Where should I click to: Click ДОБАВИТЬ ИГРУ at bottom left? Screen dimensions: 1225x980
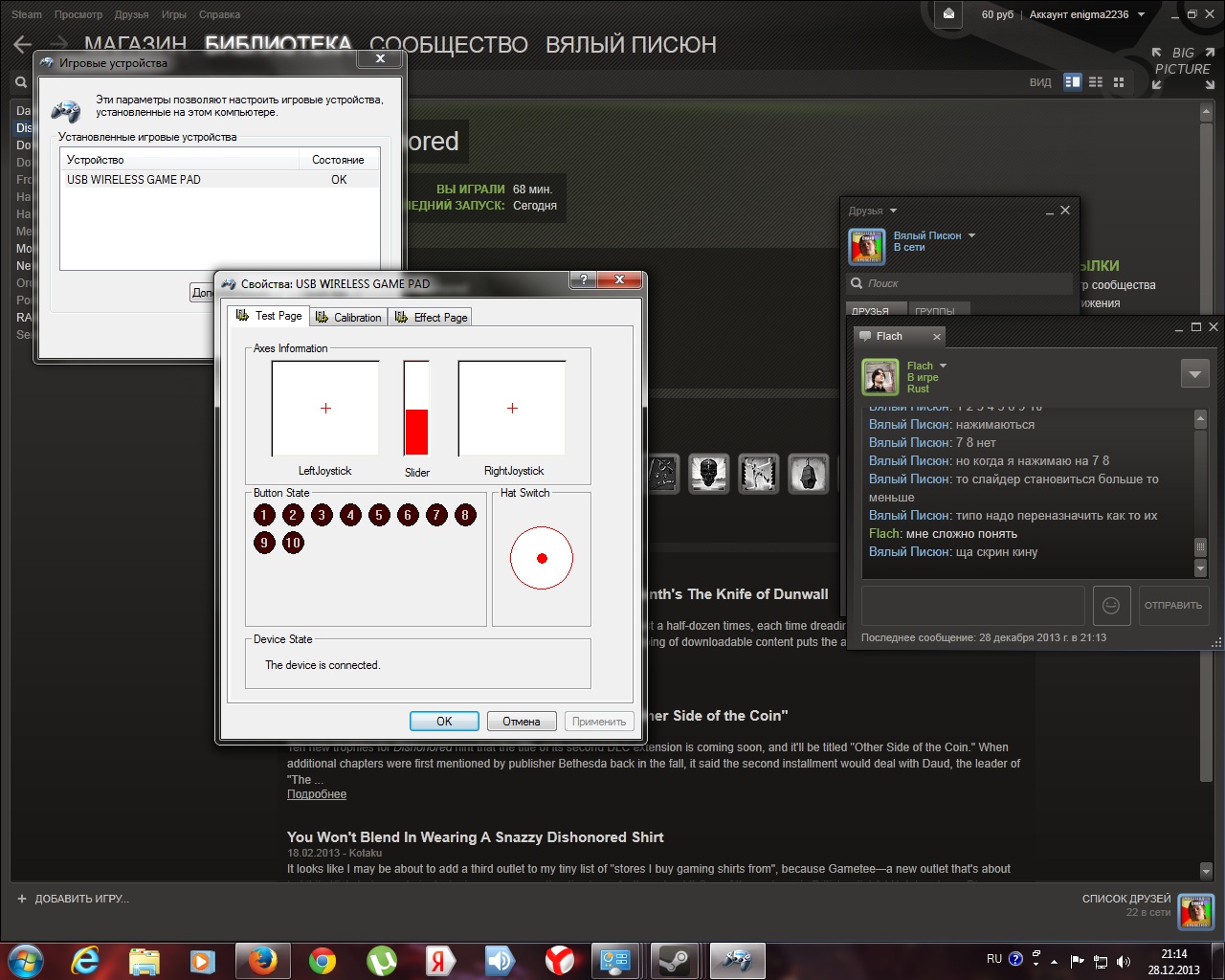[x=73, y=899]
